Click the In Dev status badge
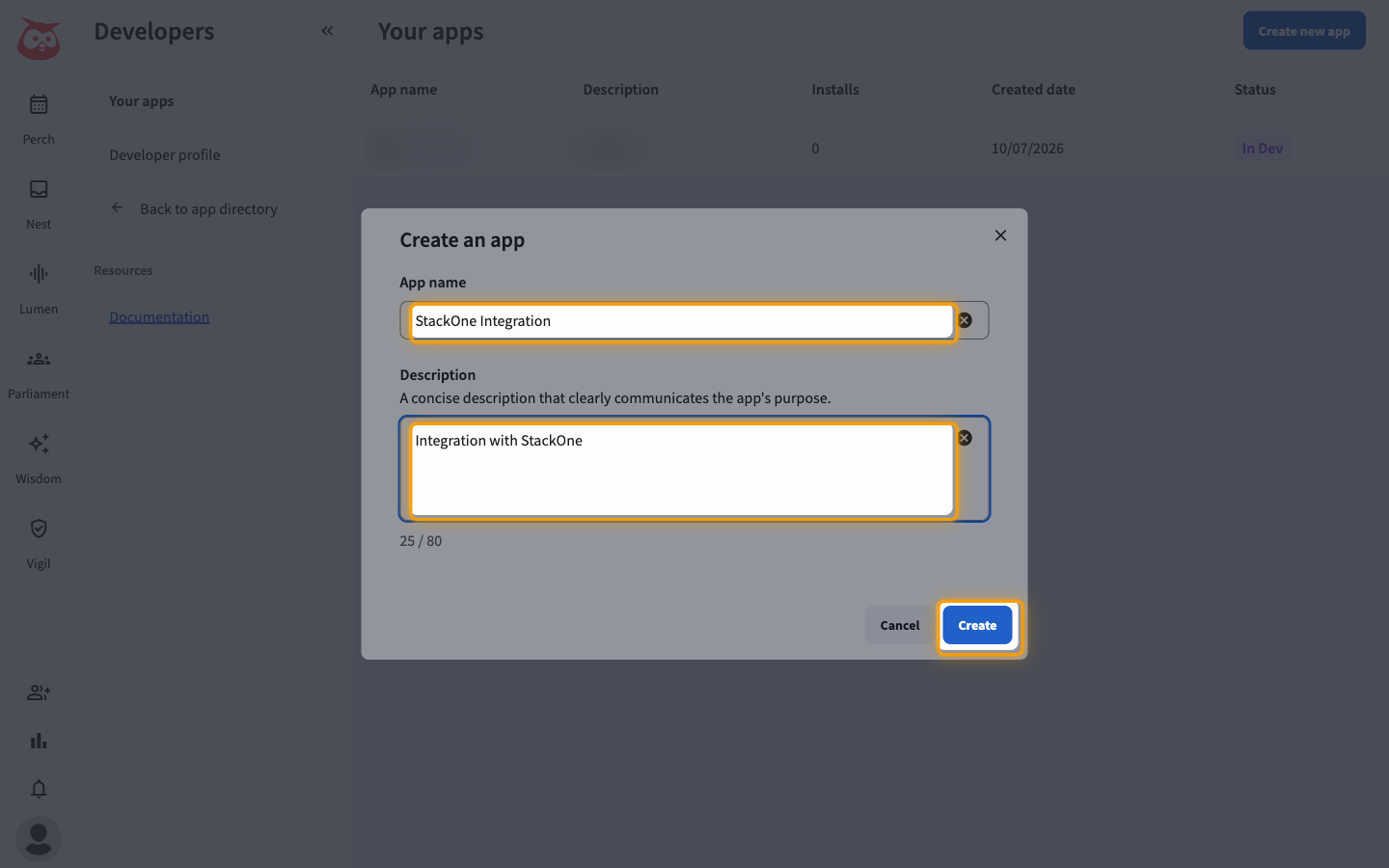This screenshot has width=1389, height=868. (x=1262, y=149)
